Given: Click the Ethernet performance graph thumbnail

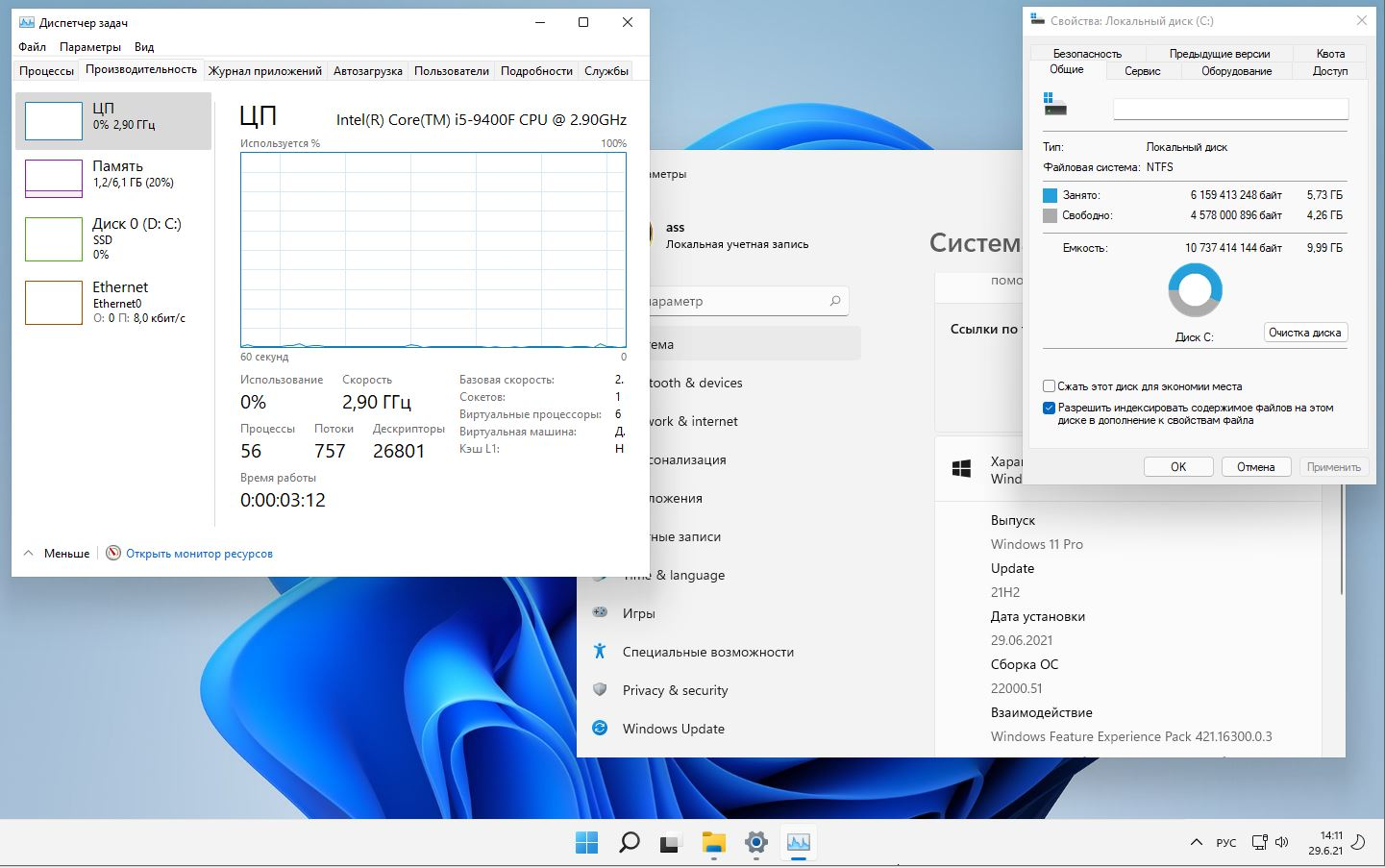Looking at the screenshot, I should coord(54,302).
